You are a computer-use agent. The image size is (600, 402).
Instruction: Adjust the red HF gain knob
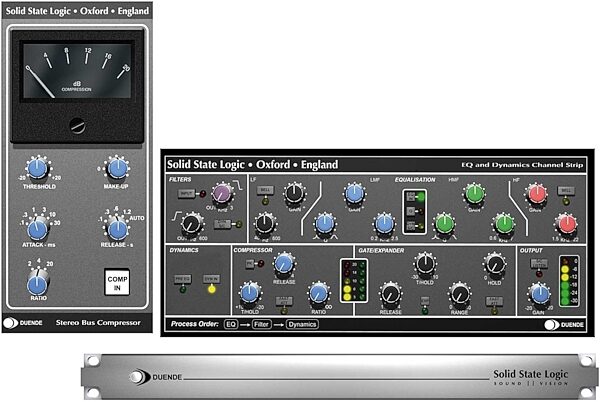coord(536,194)
